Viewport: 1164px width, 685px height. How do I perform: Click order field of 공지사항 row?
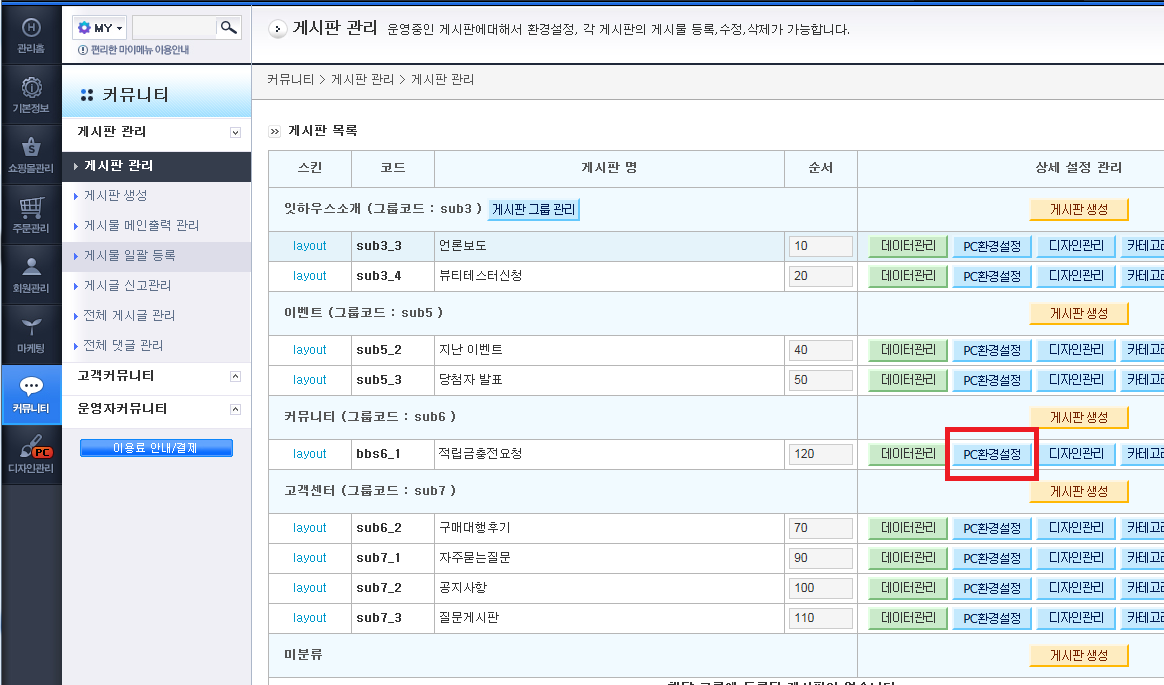pyautogui.click(x=820, y=588)
